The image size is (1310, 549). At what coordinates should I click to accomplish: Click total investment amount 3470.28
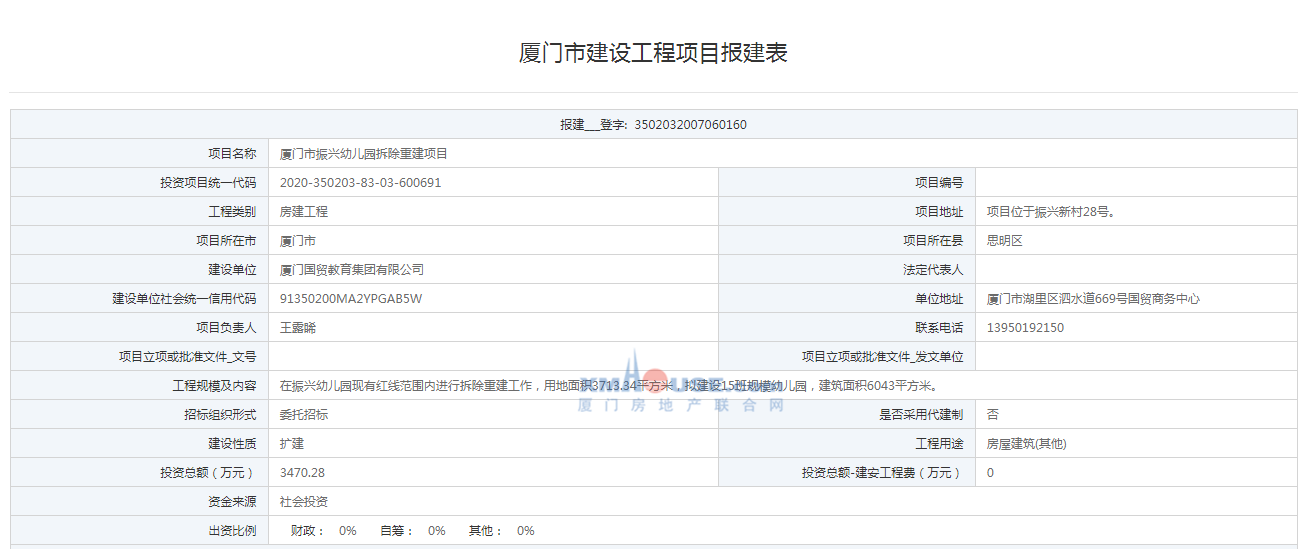[302, 473]
